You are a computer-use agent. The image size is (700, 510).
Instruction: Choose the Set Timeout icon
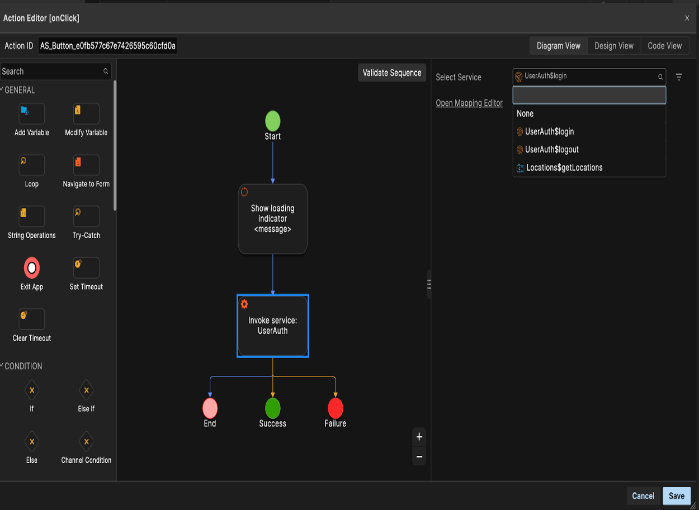[86, 268]
